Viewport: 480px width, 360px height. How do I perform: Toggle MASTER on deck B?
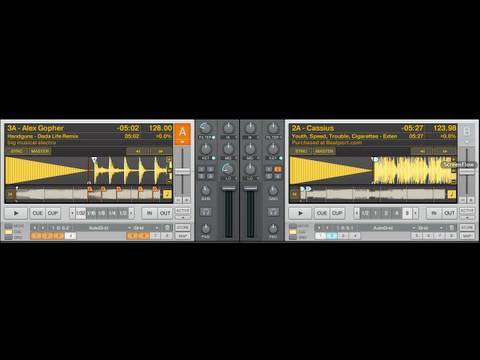pyautogui.click(x=324, y=151)
